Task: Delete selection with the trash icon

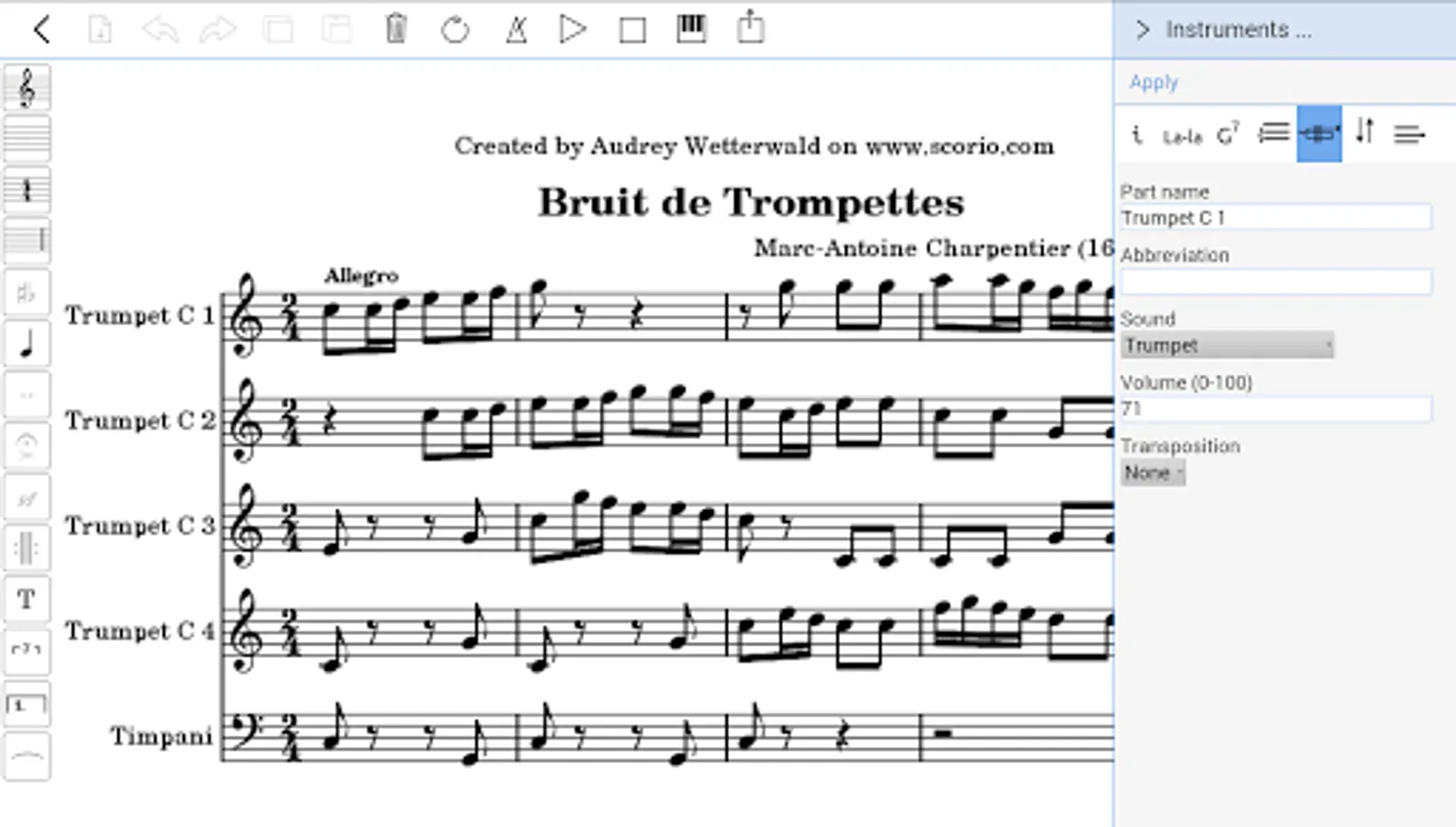Action: pos(396,29)
